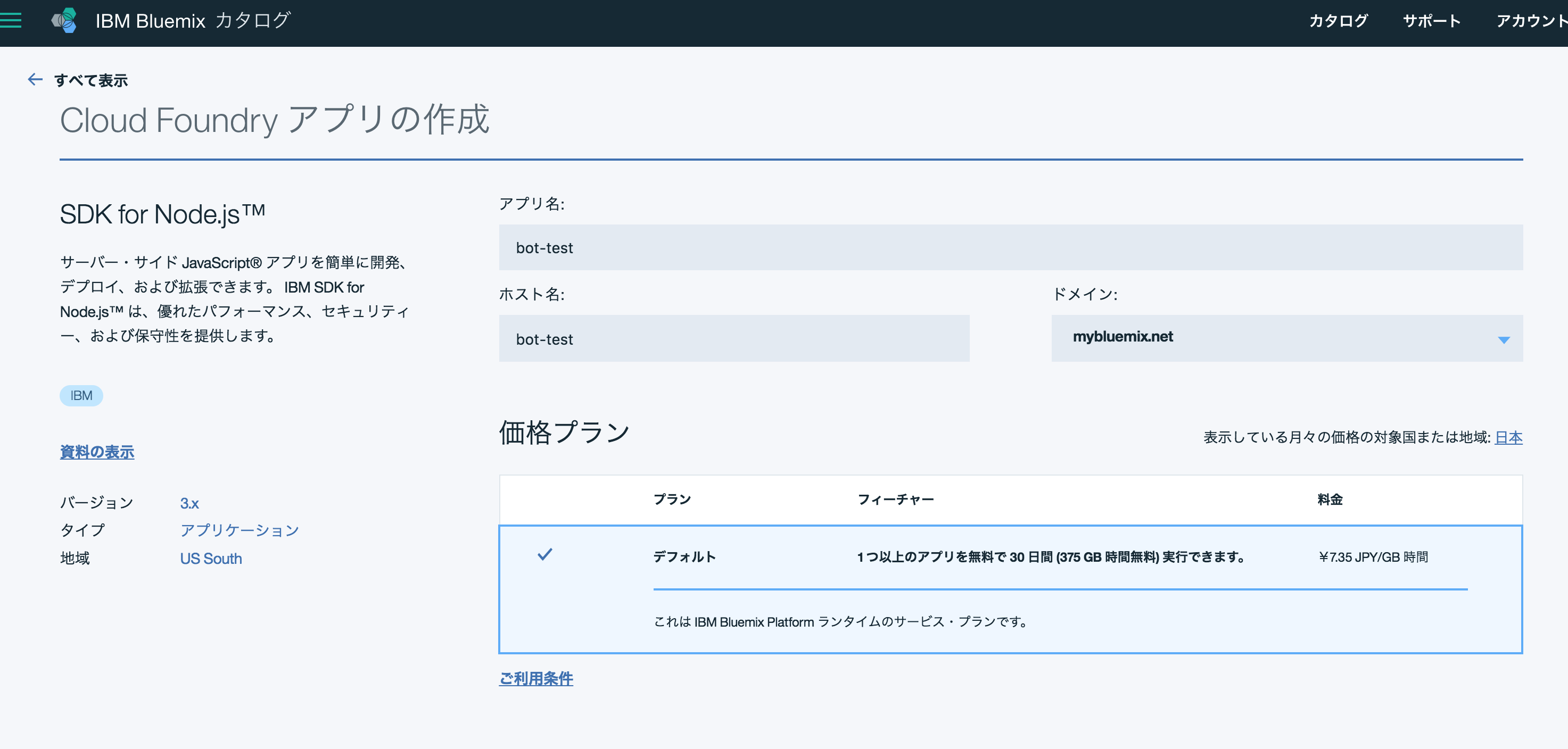Click the ご利用条件 terms link

pyautogui.click(x=537, y=678)
